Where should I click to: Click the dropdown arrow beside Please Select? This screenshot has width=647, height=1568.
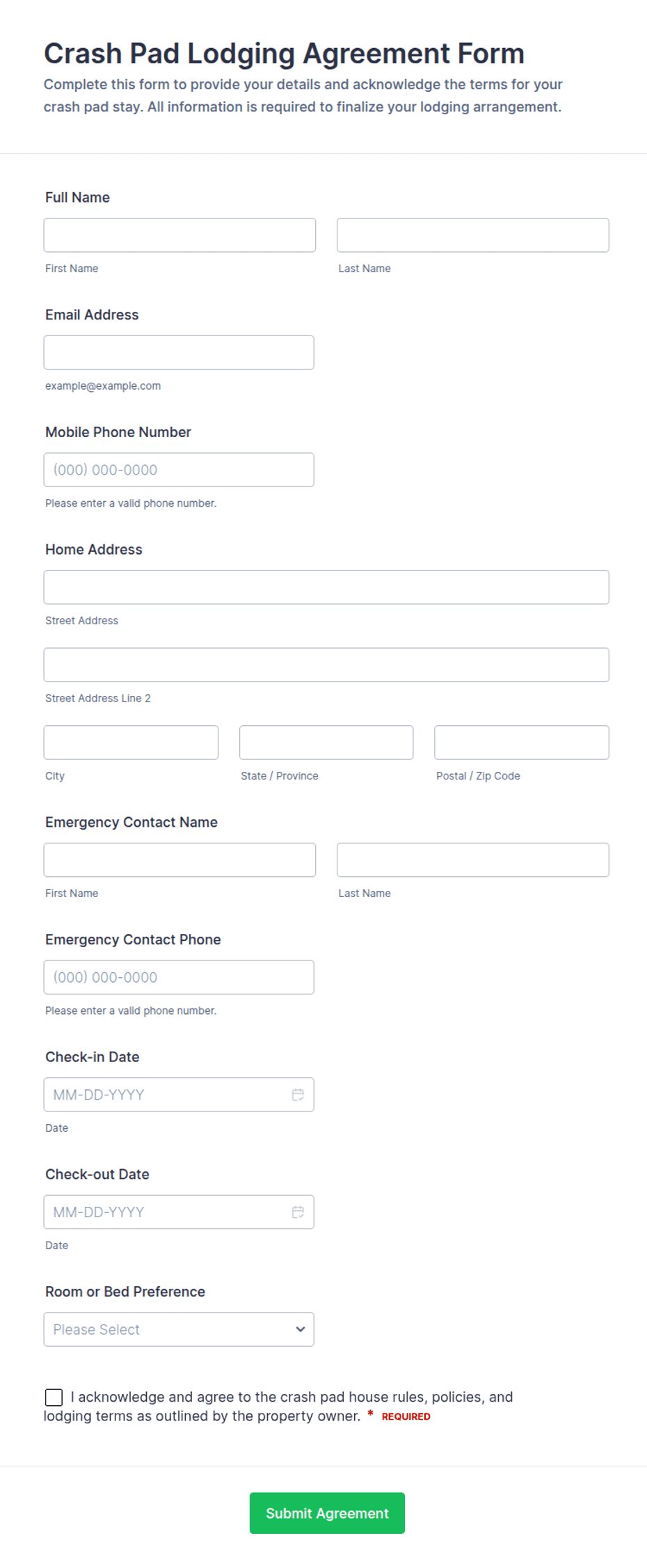tap(301, 1329)
